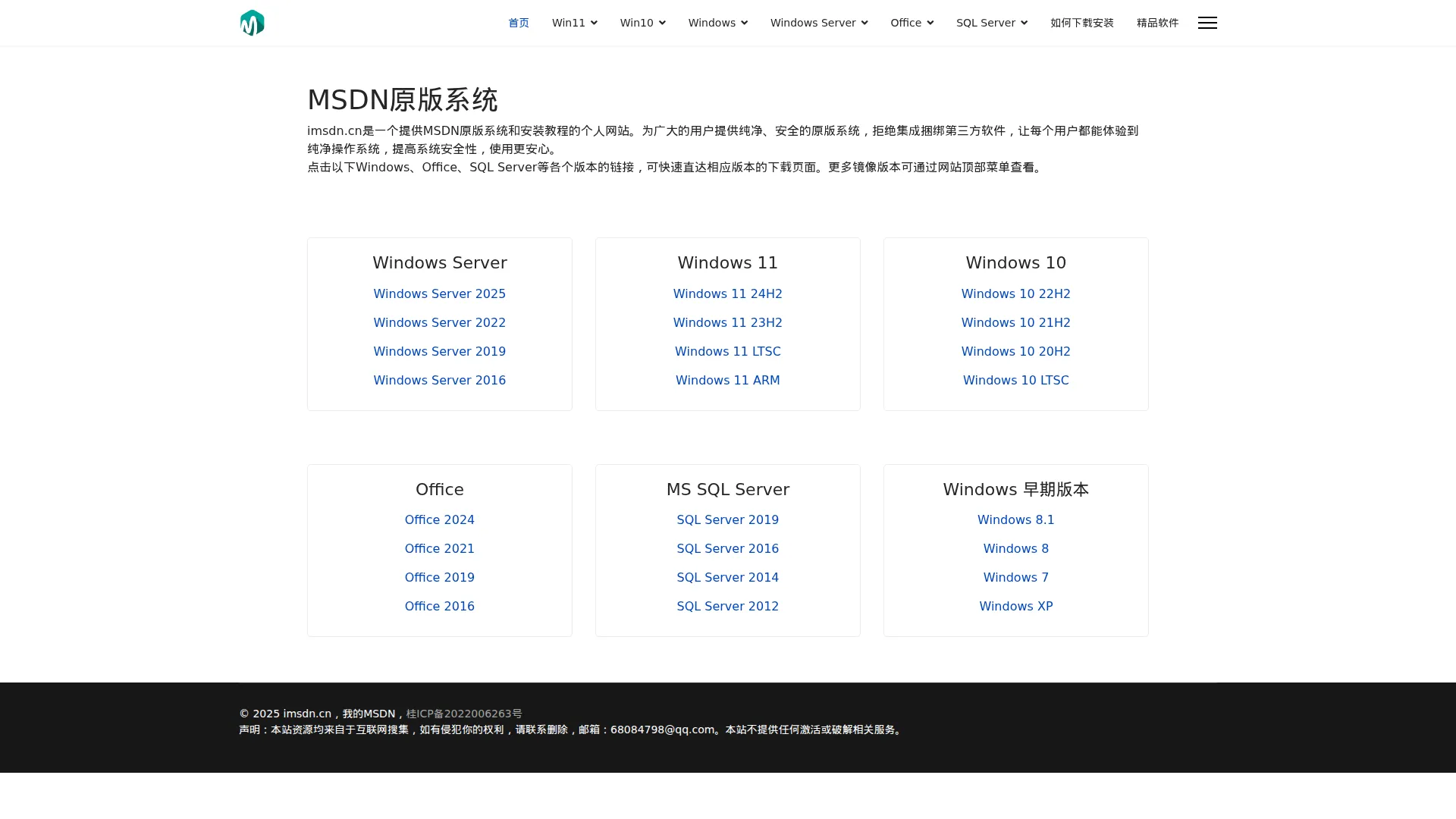Open Windows 8.1 link
Screen dimensions: 1456x819
tap(1016, 520)
